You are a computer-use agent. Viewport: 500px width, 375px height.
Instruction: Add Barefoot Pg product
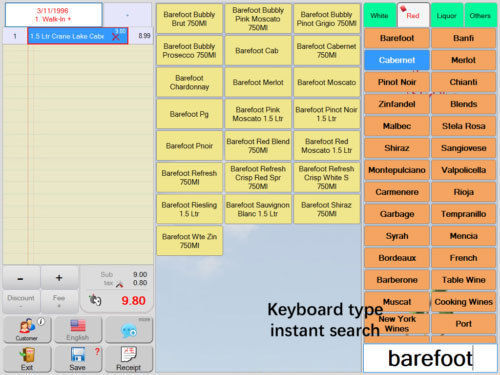pyautogui.click(x=189, y=114)
